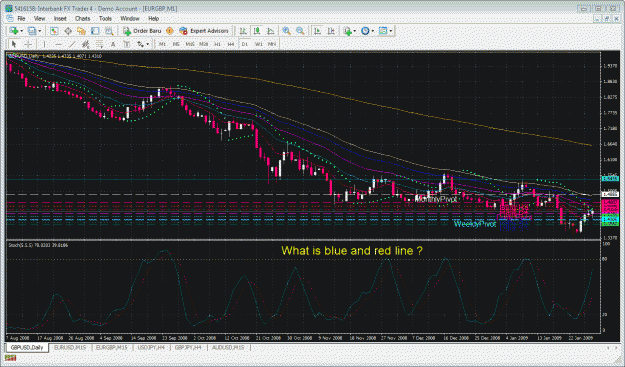Switch to bar chart display

(x=243, y=31)
